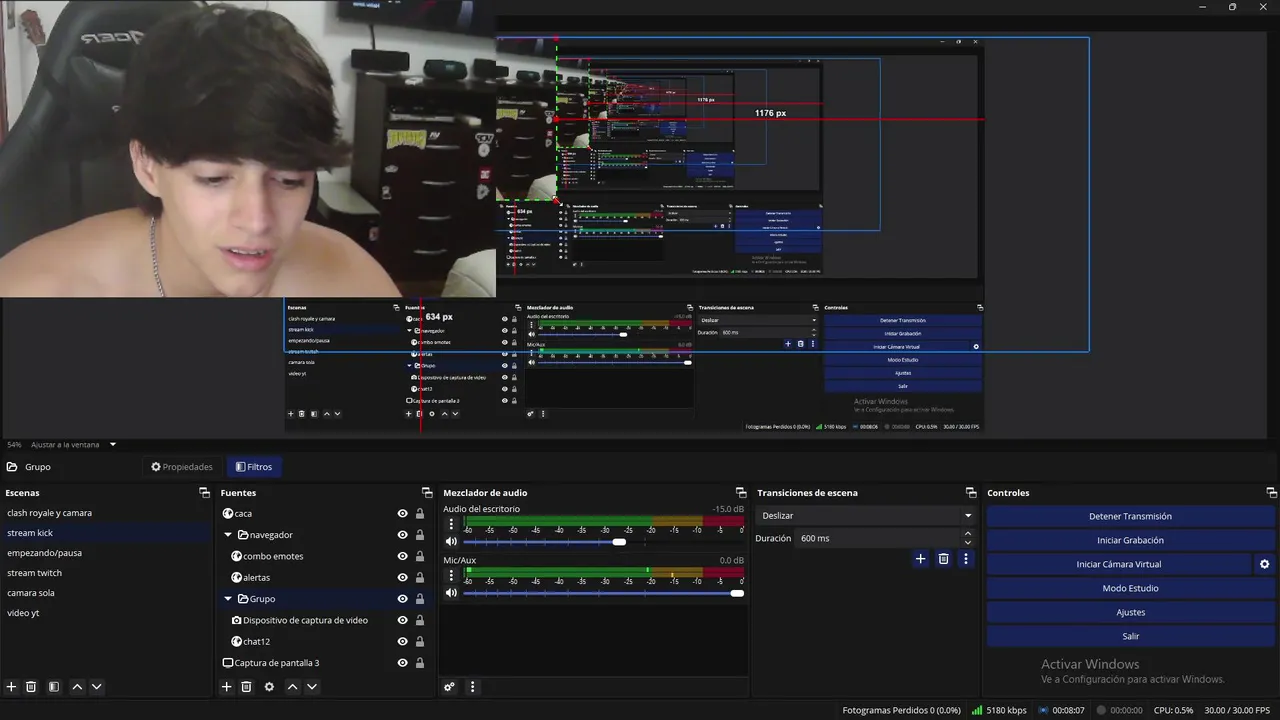Select the chat12 source row
The height and width of the screenshot is (720, 1280).
click(325, 642)
